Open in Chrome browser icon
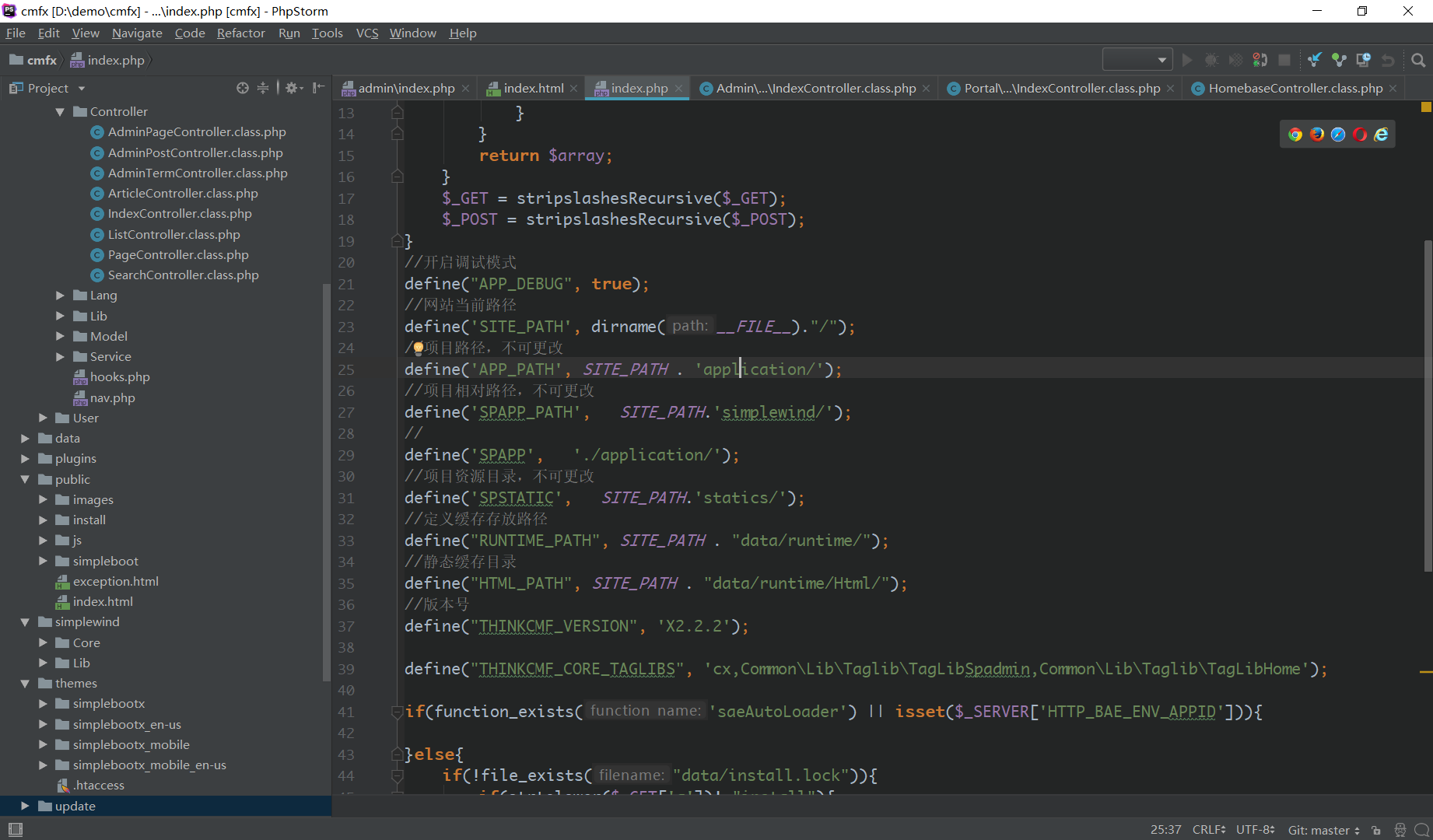The width and height of the screenshot is (1433, 840). (1295, 135)
